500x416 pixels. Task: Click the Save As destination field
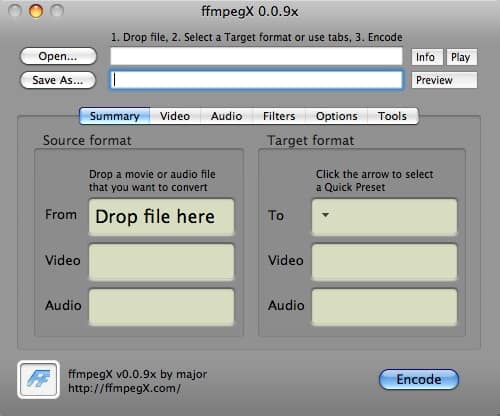[x=256, y=79]
